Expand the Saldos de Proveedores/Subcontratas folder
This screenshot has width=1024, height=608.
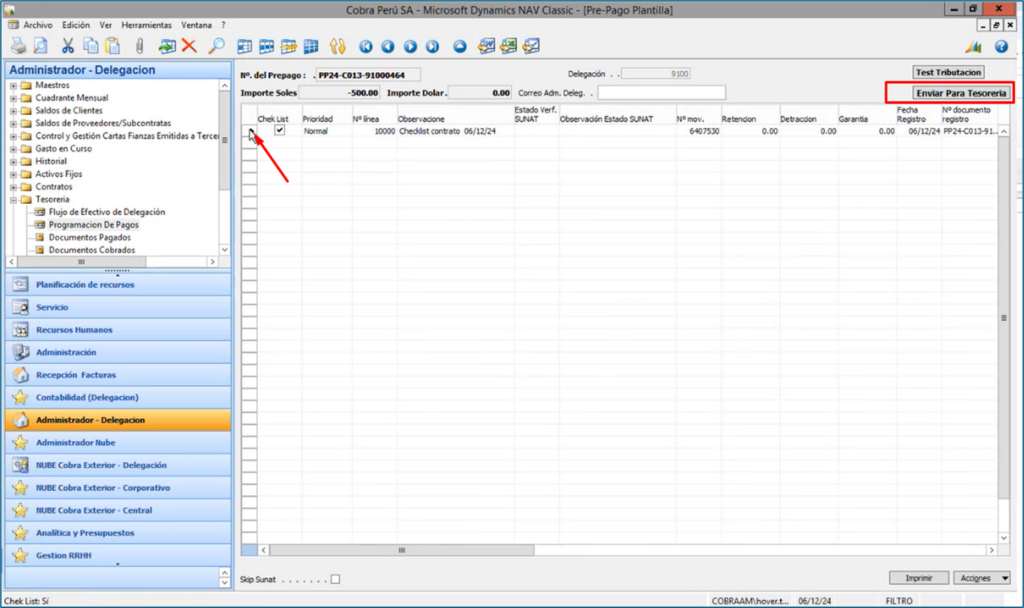pos(13,123)
